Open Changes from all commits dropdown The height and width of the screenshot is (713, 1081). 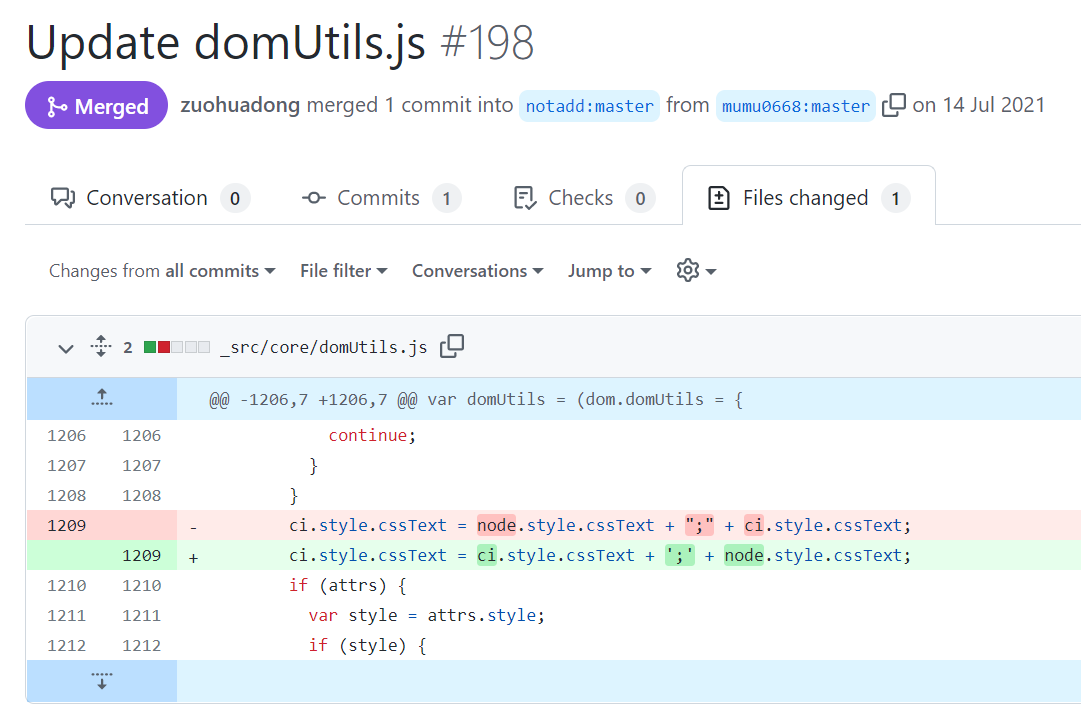click(x=162, y=271)
